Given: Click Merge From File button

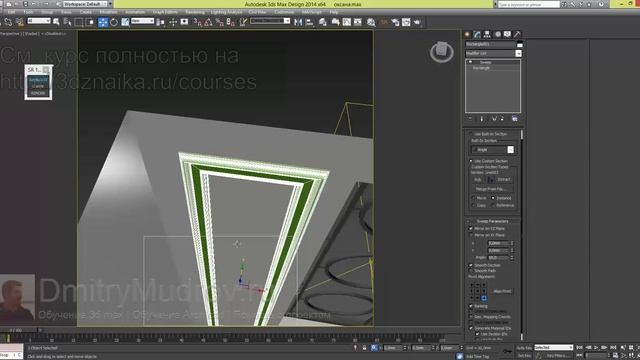Looking at the screenshot, I should click(x=491, y=189).
